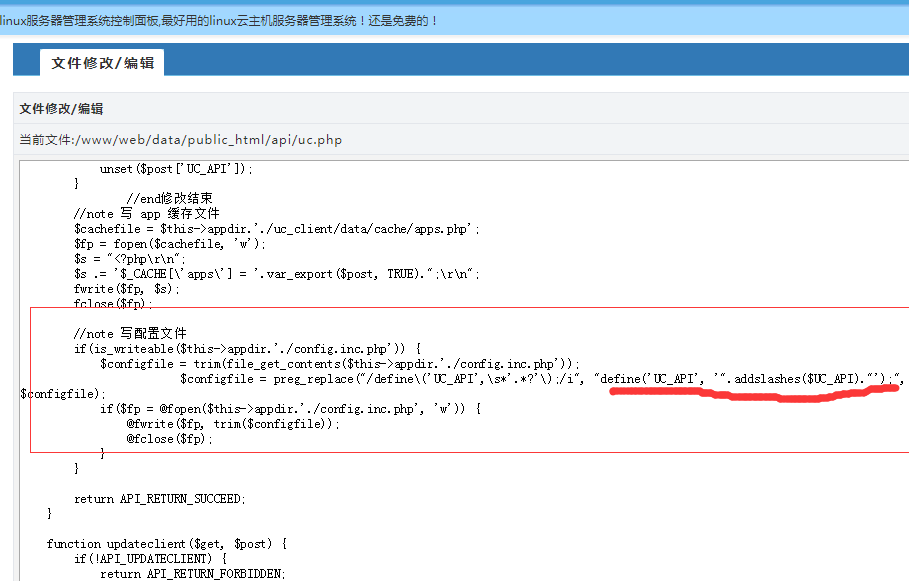Image resolution: width=909 pixels, height=581 pixels.
Task: Click the top banner text about linux服务器管理系统
Action: pos(219,20)
